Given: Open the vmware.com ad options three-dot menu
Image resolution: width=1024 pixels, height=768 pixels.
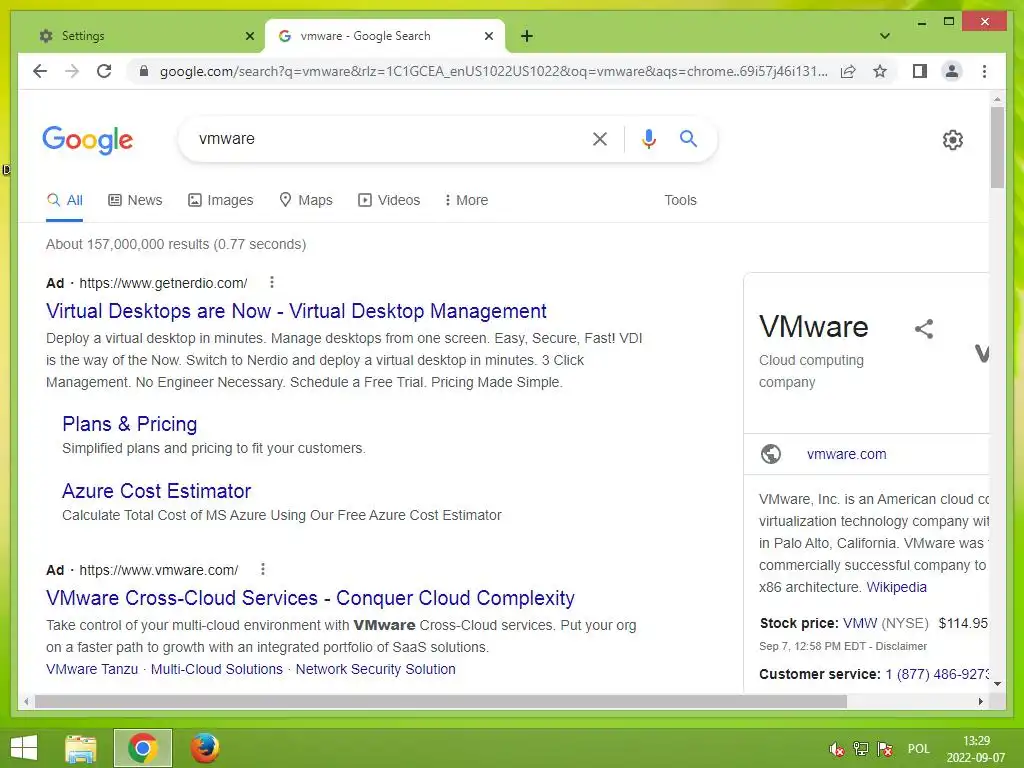Looking at the screenshot, I should (263, 569).
